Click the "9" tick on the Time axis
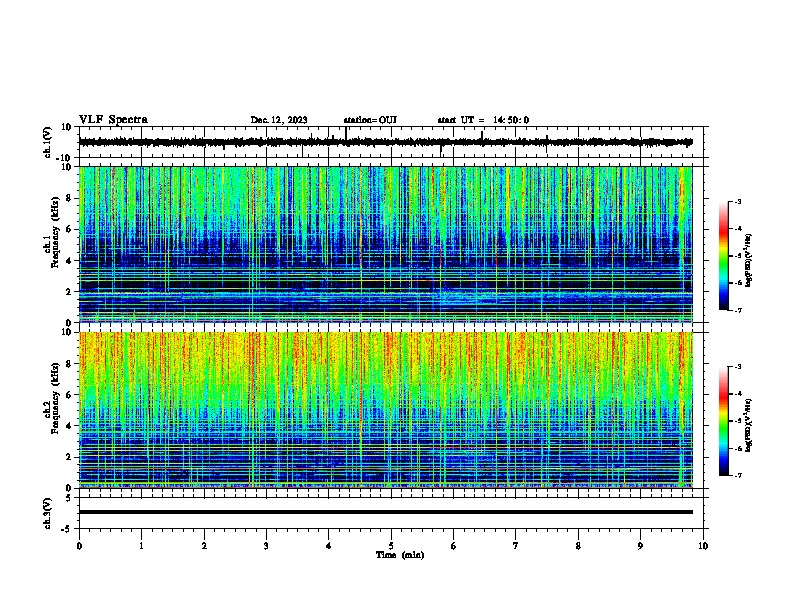 pyautogui.click(x=640, y=546)
